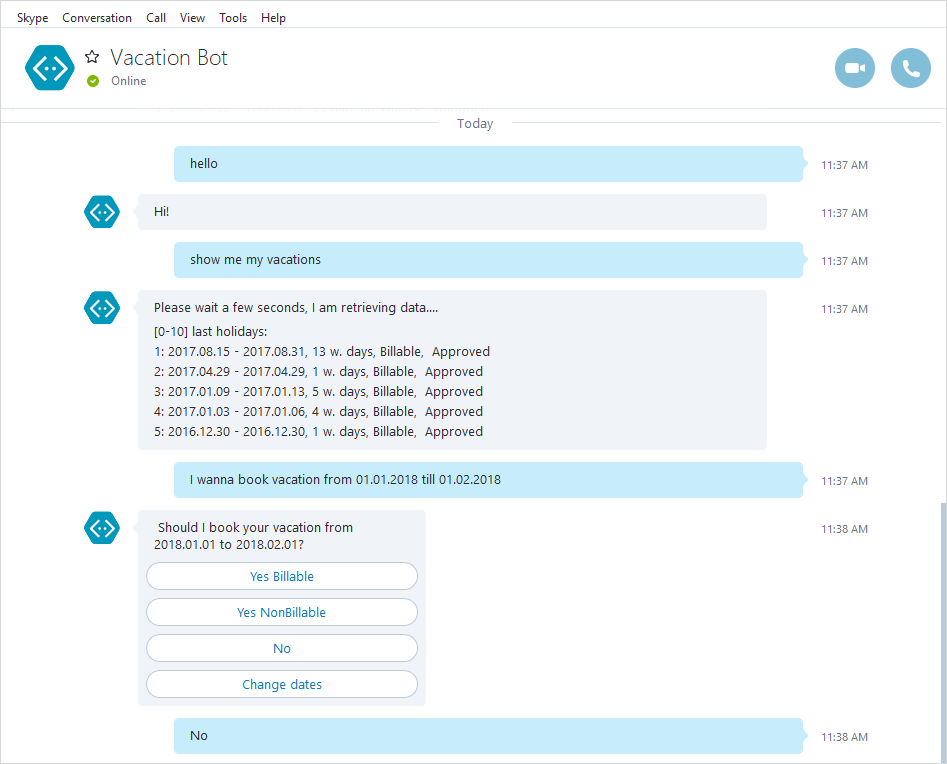Click the bot avatar next to the vacation list
Image resolution: width=947 pixels, height=764 pixels.
(x=101, y=308)
